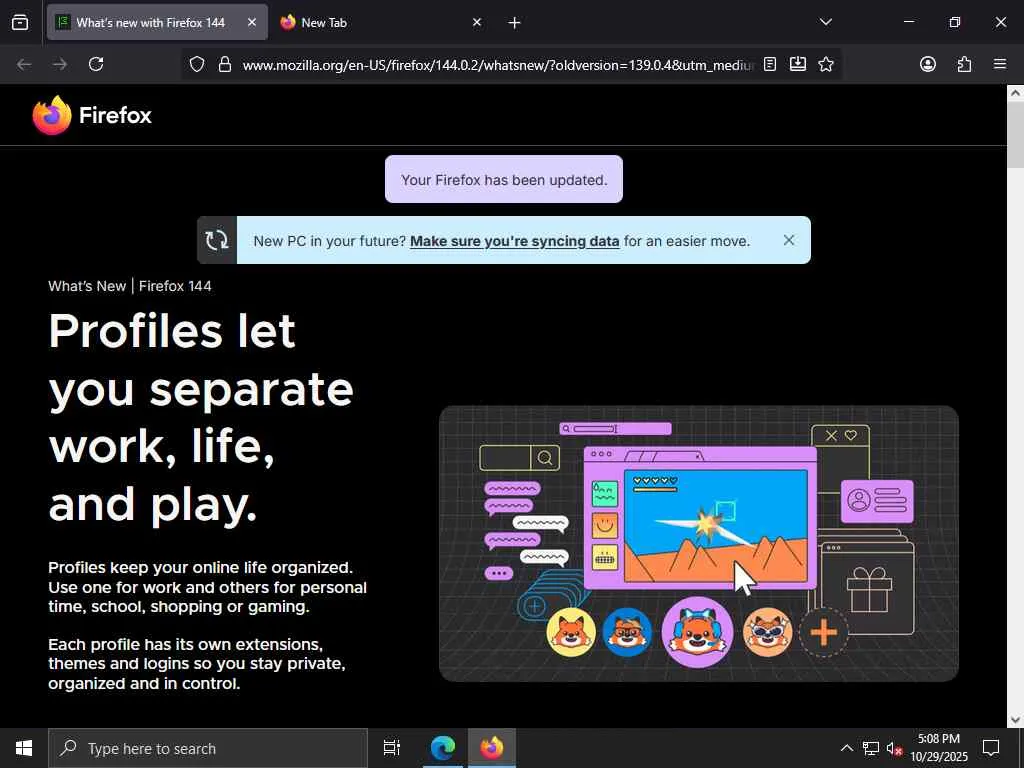This screenshot has height=768, width=1024.
Task: Click the Firefox taskbar icon
Action: pos(492,748)
